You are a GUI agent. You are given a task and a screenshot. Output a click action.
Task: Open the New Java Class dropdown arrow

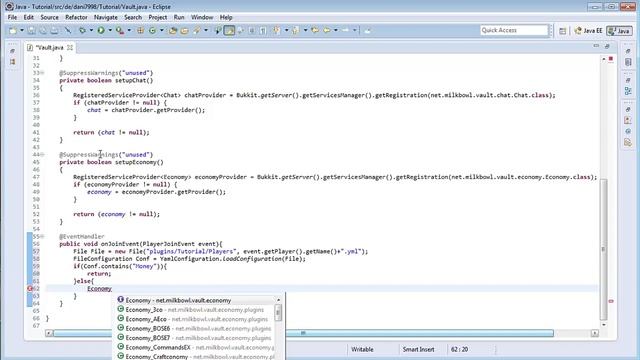[x=162, y=31]
